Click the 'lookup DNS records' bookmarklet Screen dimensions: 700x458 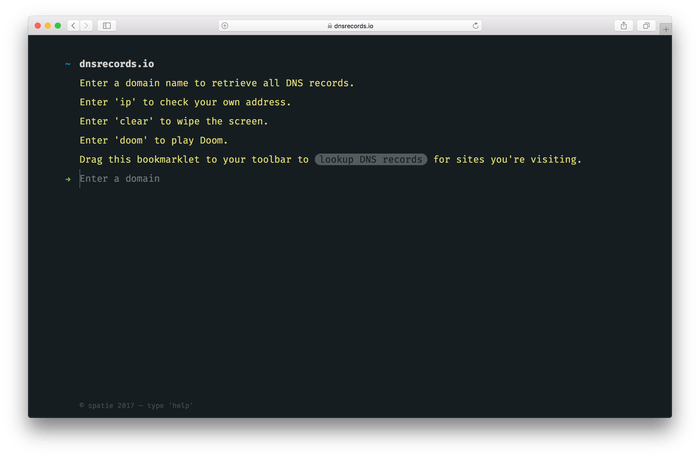pos(371,159)
